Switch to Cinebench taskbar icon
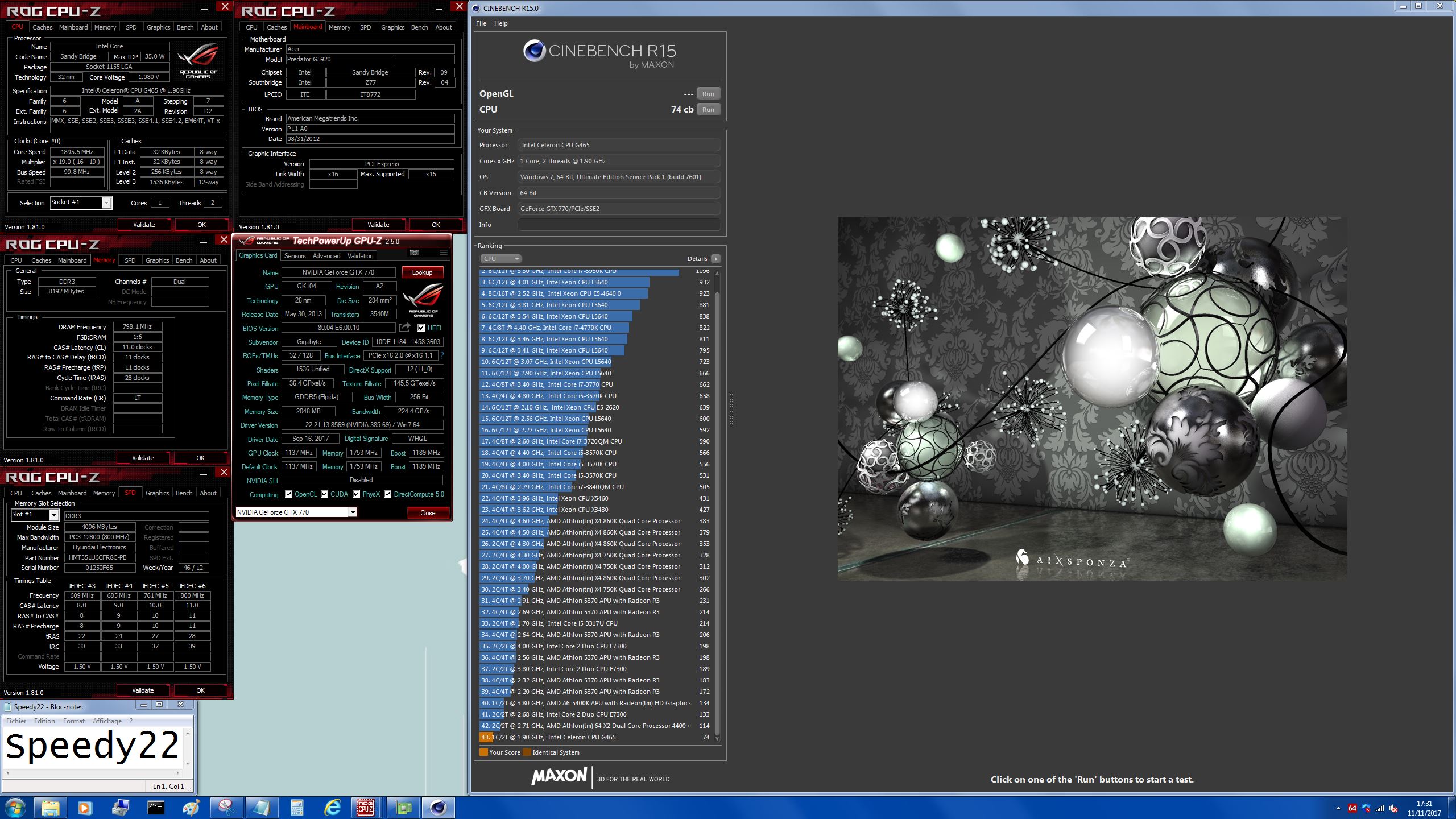Viewport: 1456px width, 819px height. pos(438,808)
